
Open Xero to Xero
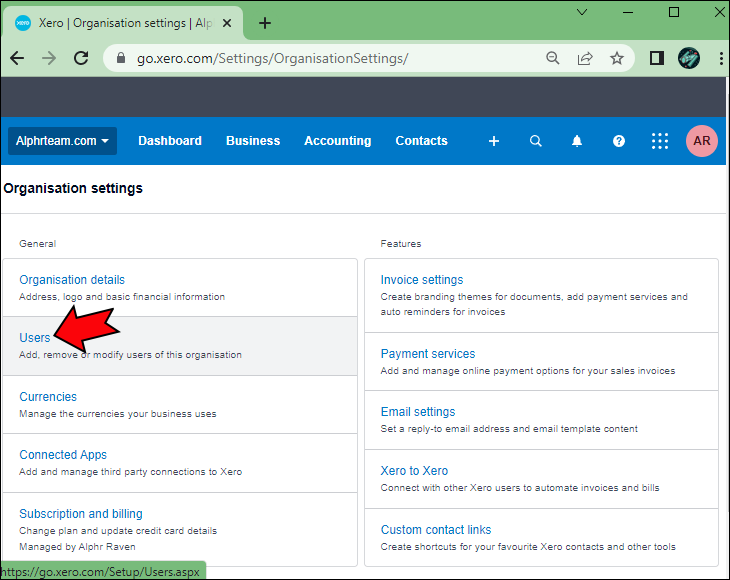point(414,471)
